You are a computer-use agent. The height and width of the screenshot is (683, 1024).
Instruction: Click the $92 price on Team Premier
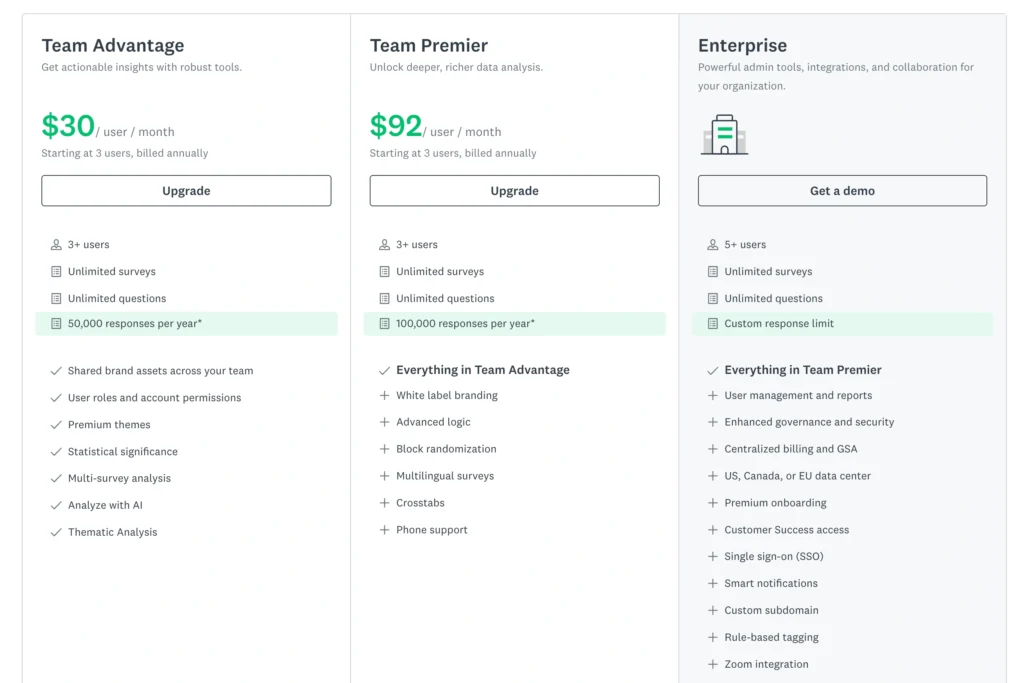(396, 125)
